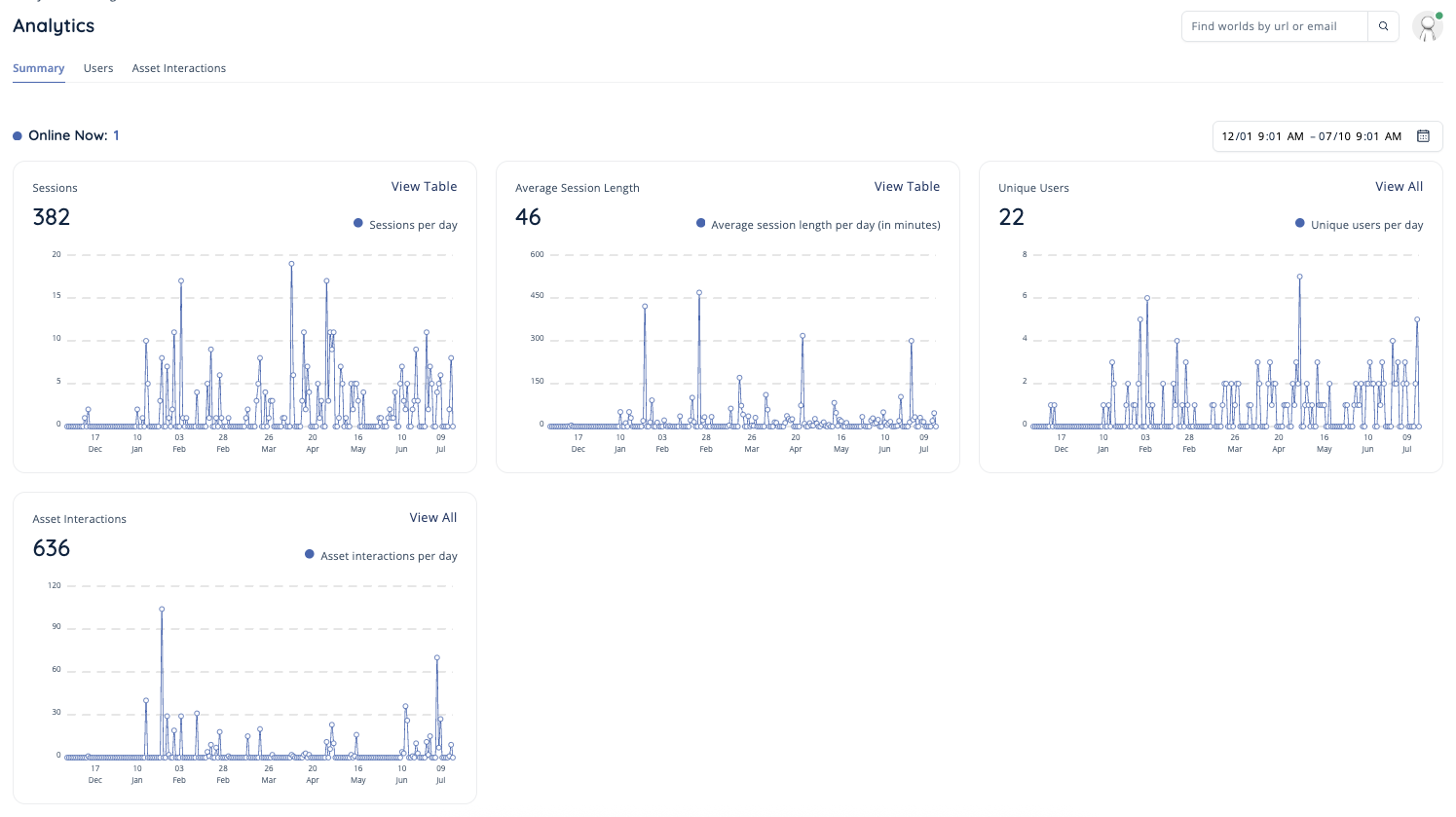Open the Users tab
This screenshot has width=1456, height=817.
[x=98, y=68]
